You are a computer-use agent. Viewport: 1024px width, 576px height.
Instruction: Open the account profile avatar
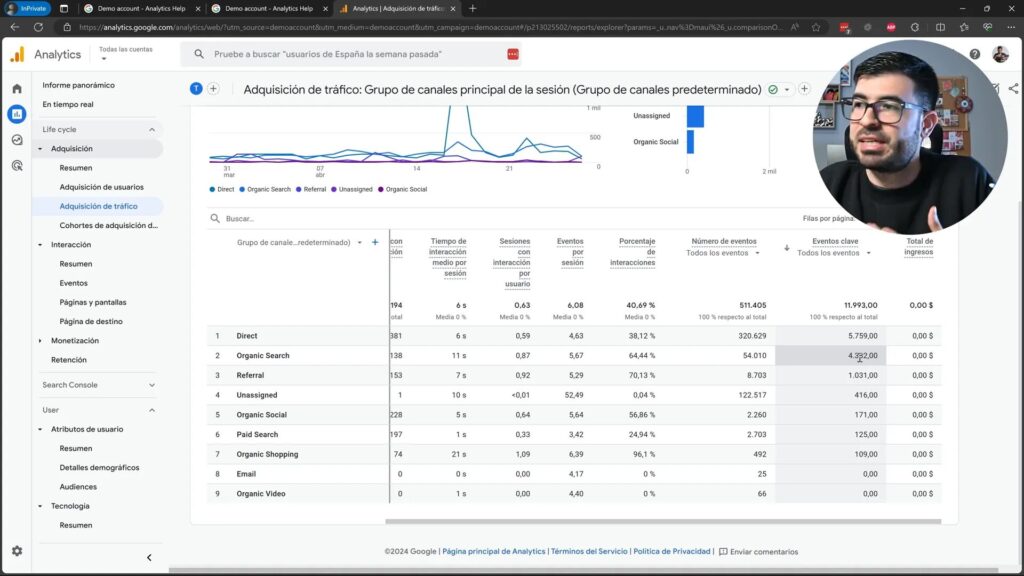(1000, 54)
